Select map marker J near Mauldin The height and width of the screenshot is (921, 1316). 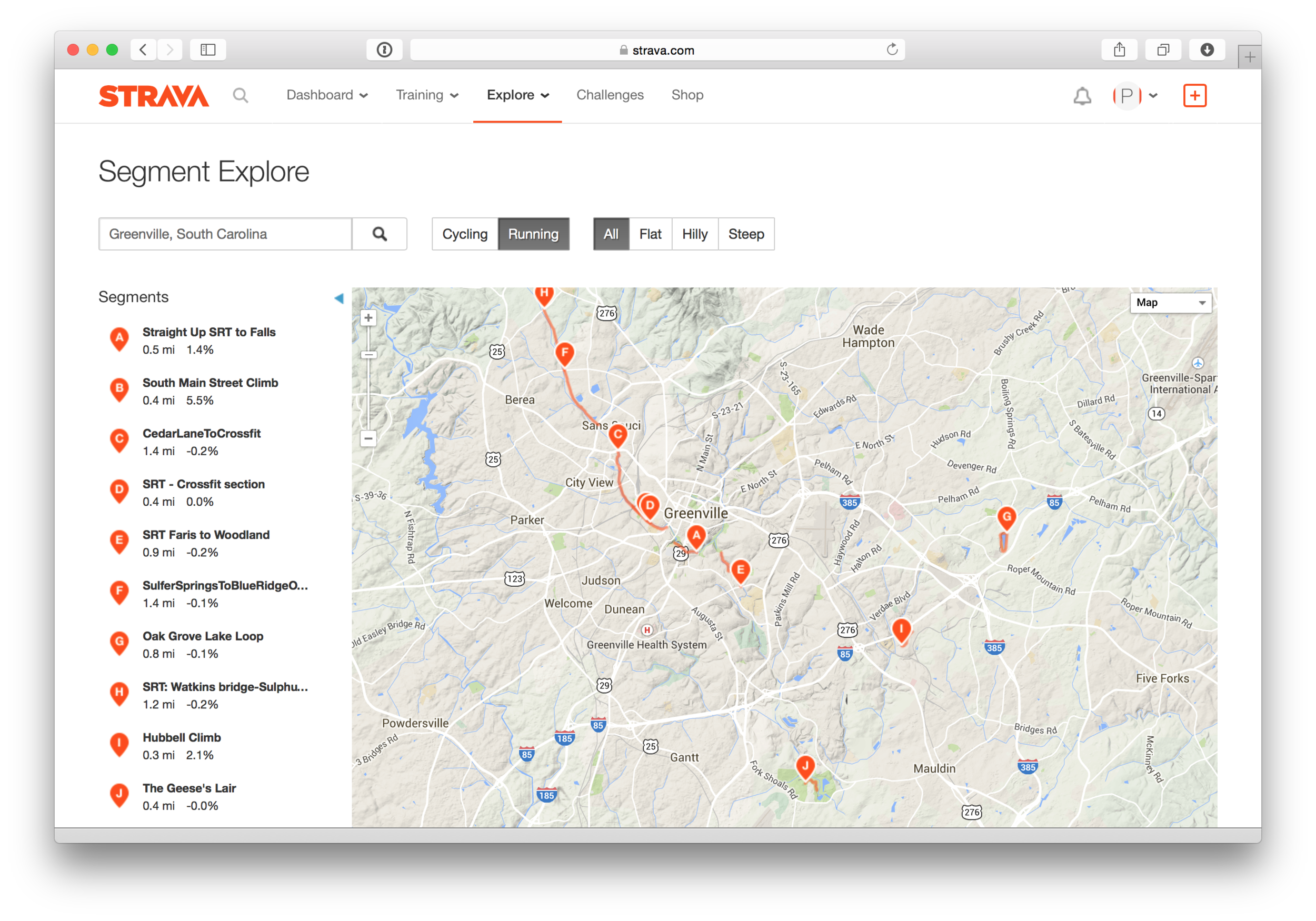[x=805, y=766]
